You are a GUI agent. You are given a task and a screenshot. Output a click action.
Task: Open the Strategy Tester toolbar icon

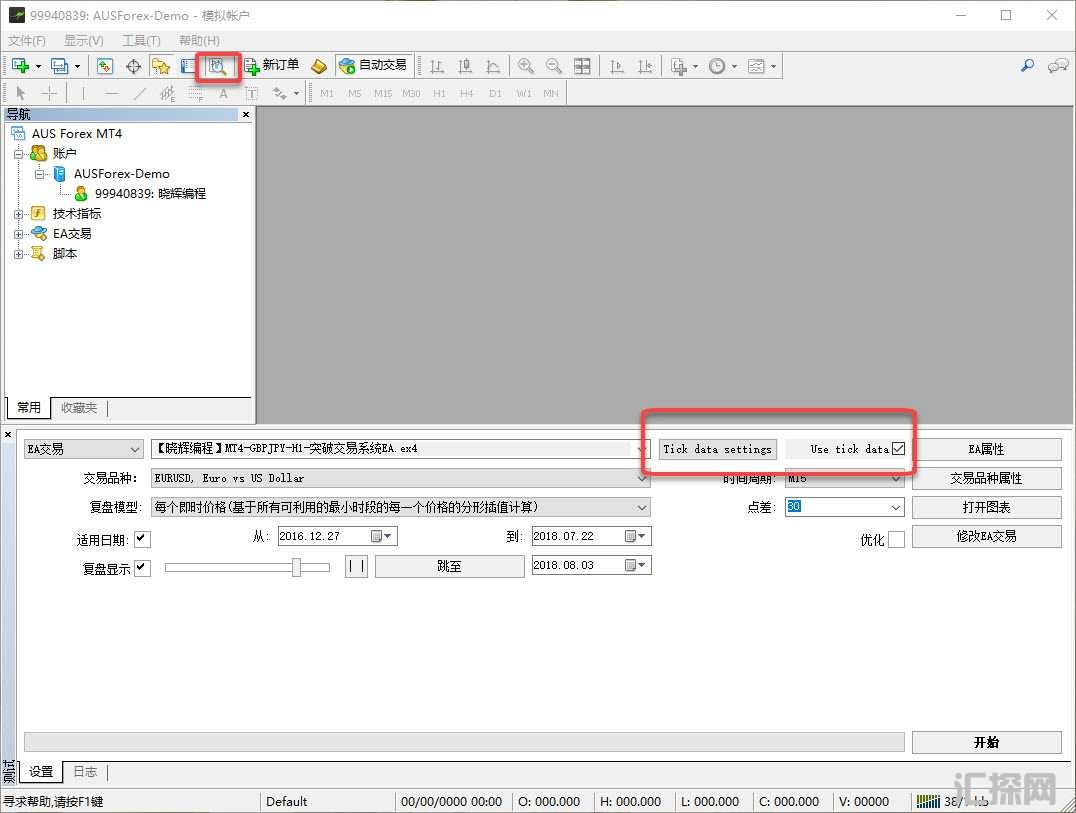(x=218, y=66)
